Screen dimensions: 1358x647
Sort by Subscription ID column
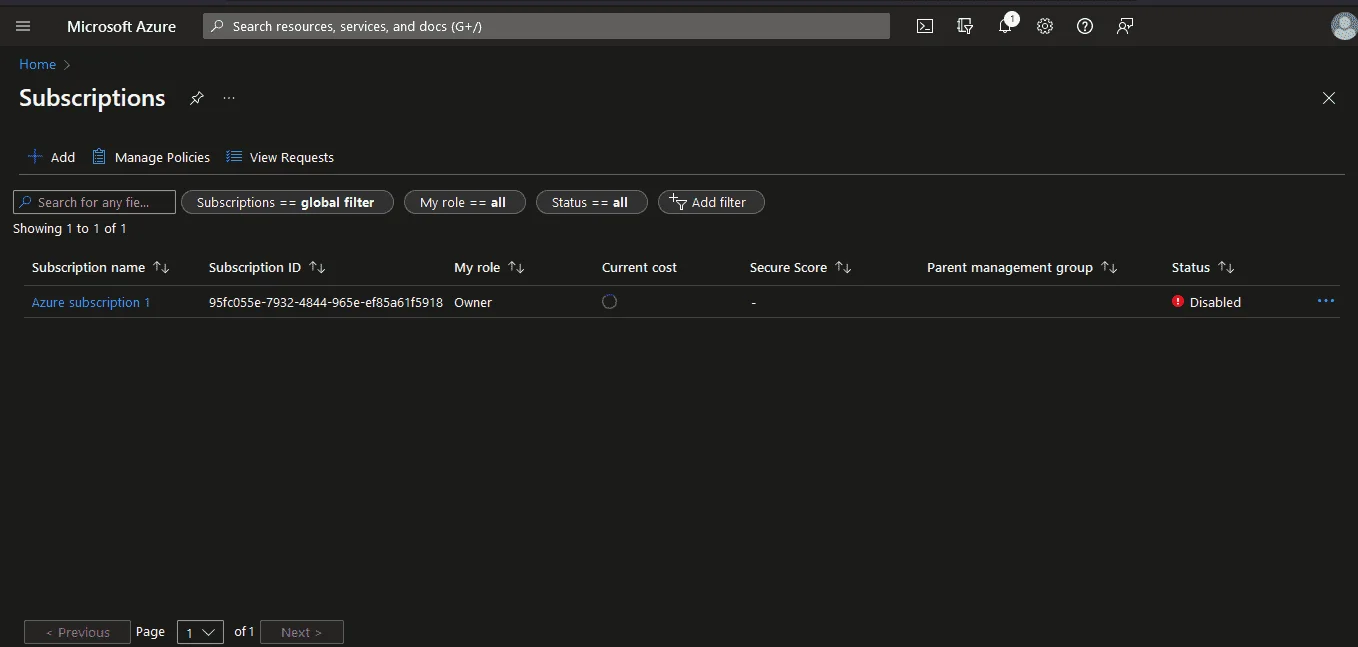click(267, 267)
